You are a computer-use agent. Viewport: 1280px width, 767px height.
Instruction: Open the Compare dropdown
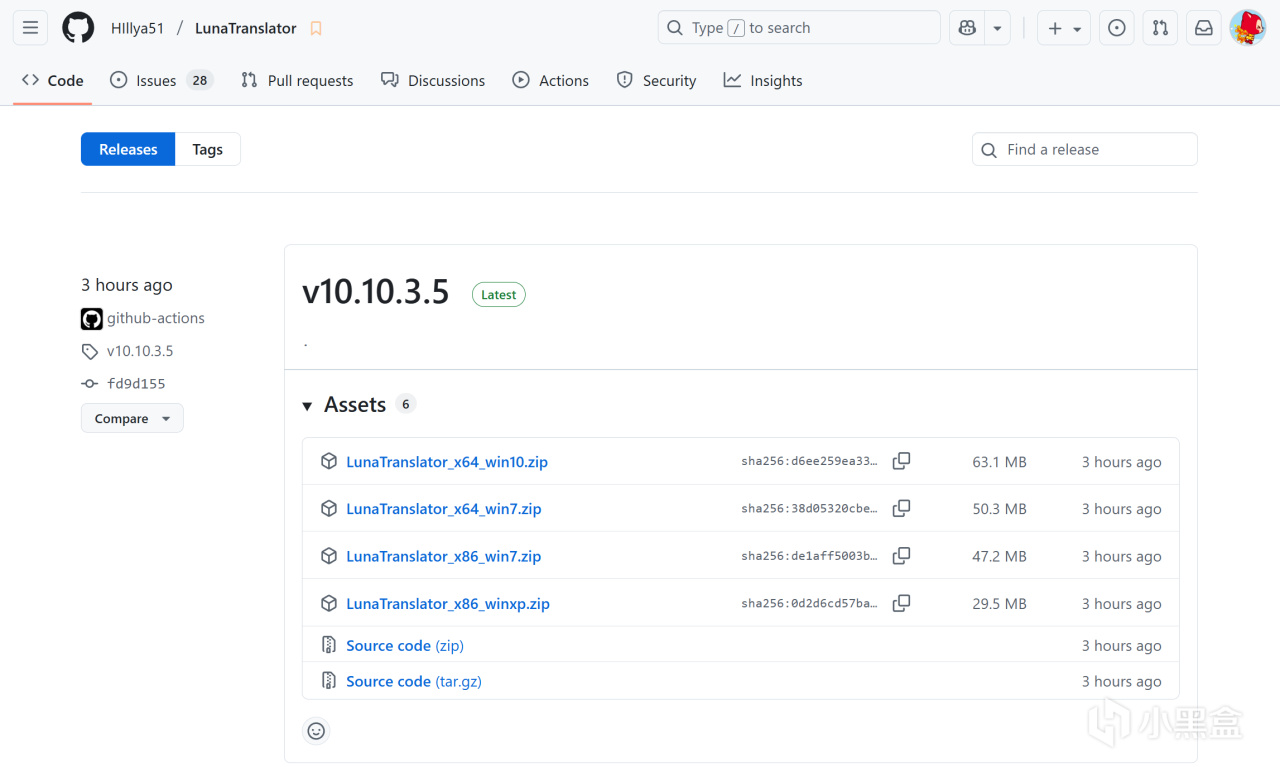coord(132,419)
